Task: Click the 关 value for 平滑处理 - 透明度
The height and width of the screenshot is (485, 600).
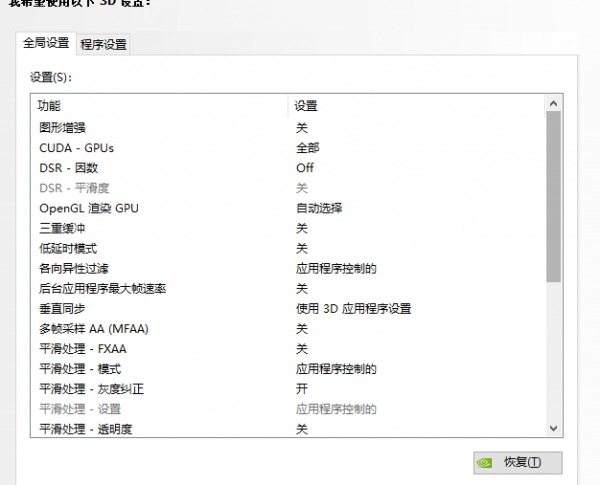Action: point(302,429)
